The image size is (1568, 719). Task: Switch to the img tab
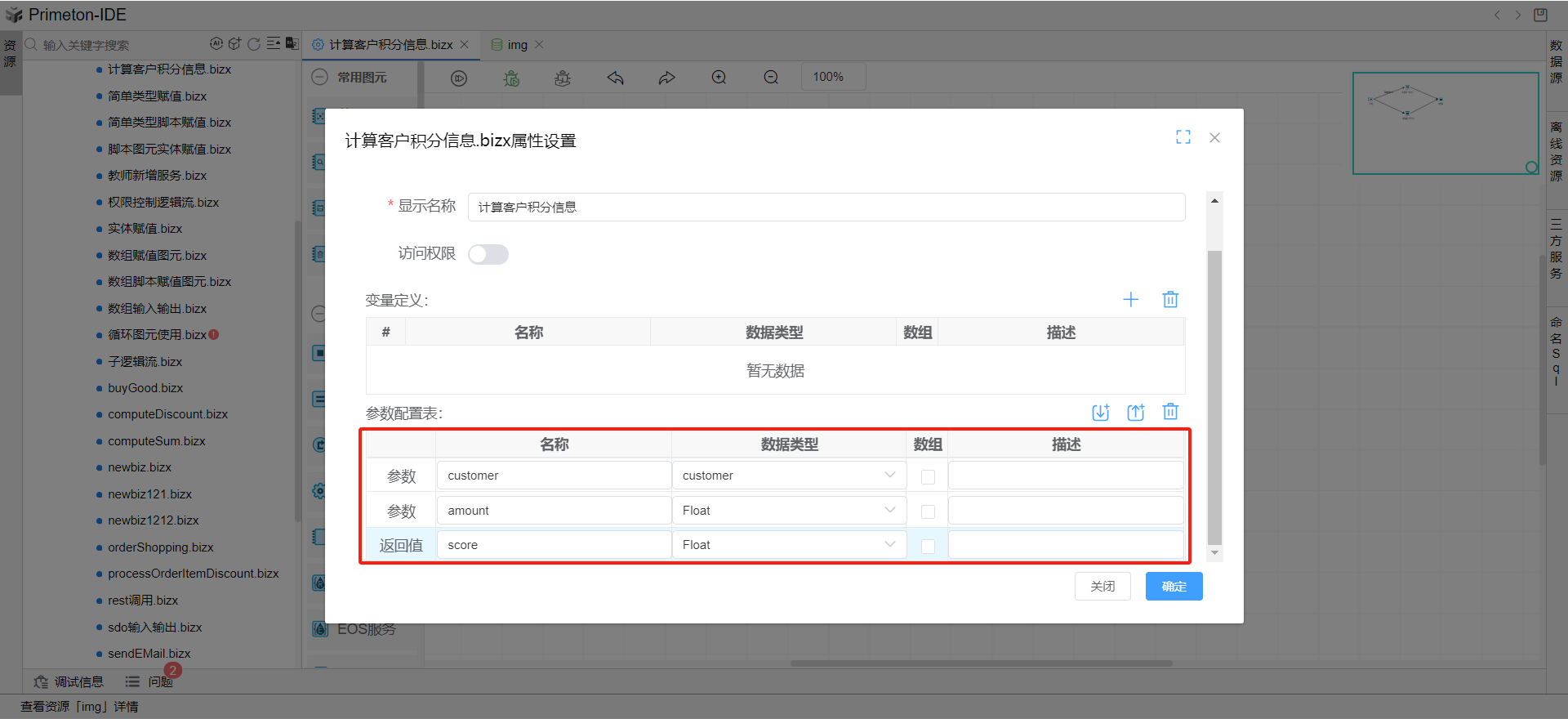[516, 45]
